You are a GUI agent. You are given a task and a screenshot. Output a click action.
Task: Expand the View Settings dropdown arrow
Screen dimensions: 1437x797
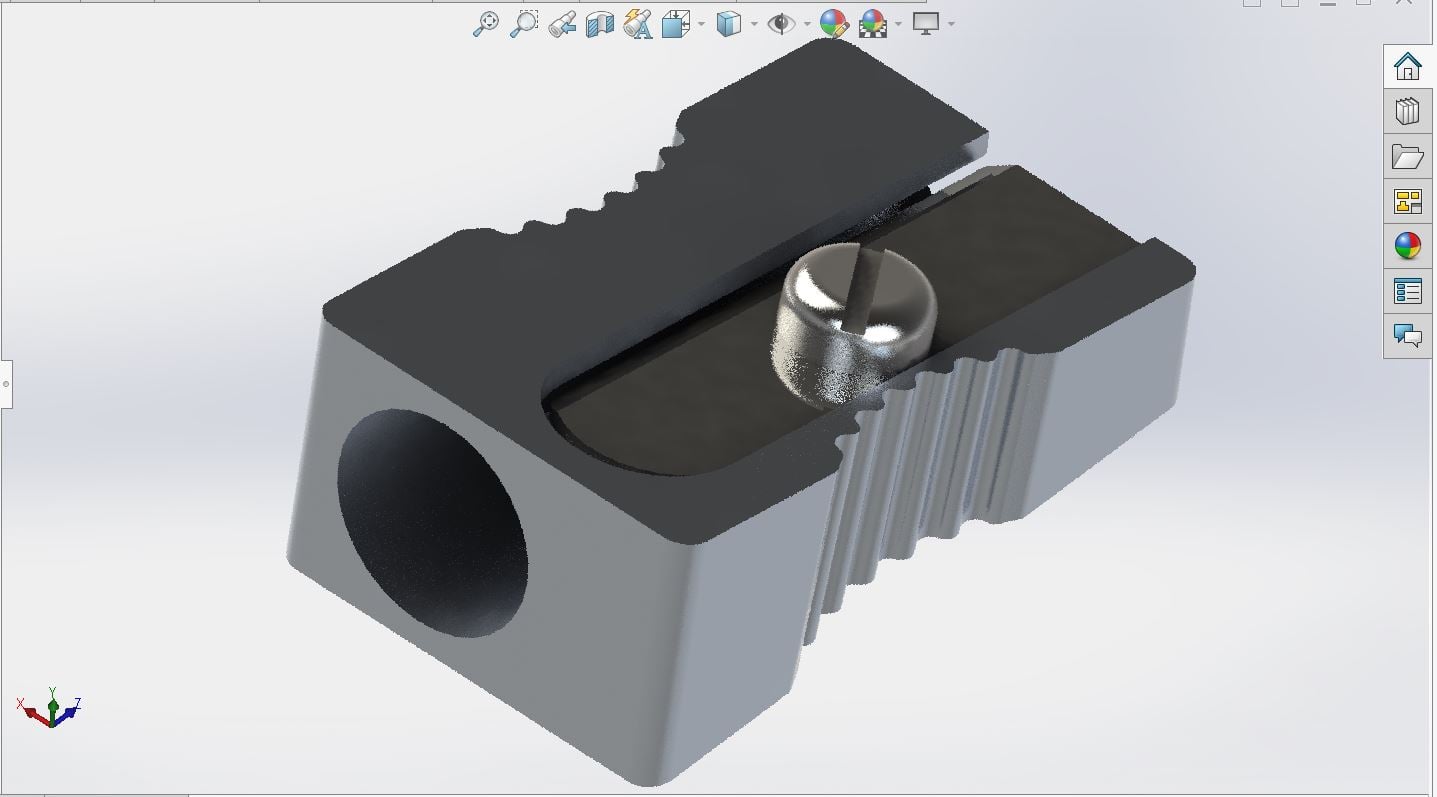(x=951, y=24)
